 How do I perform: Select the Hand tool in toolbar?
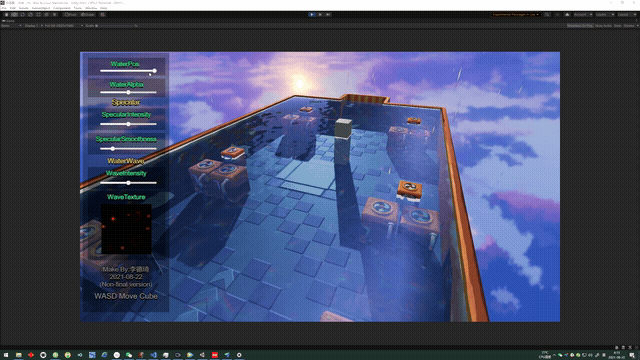[x=7, y=15]
